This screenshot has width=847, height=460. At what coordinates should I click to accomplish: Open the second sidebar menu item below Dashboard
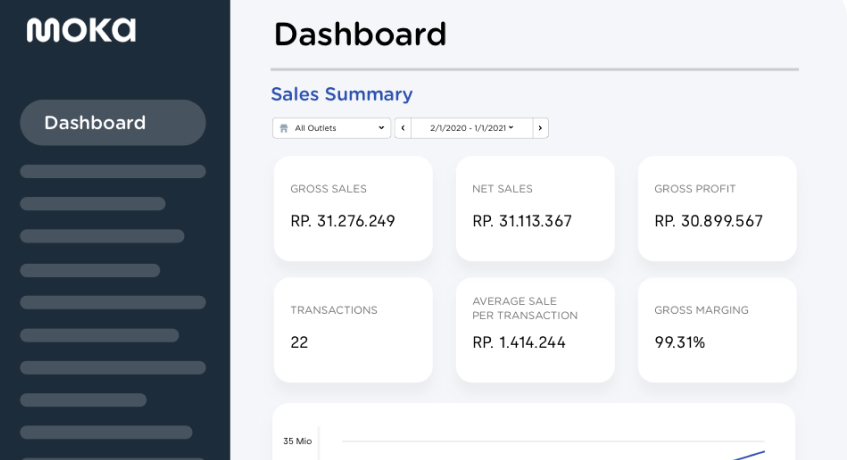(93, 204)
